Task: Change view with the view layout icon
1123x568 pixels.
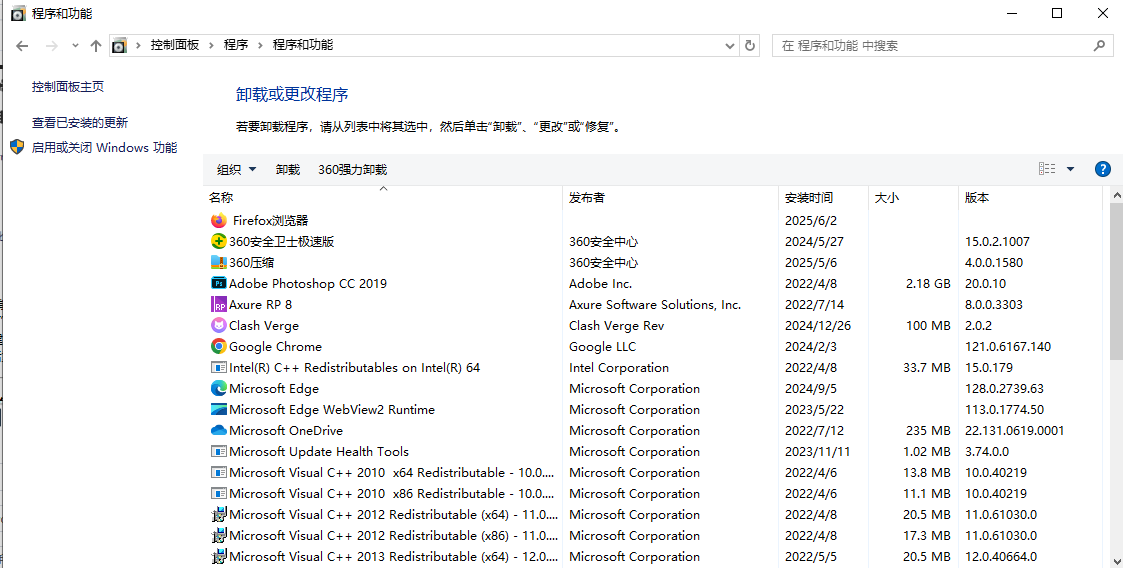Action: 1047,169
